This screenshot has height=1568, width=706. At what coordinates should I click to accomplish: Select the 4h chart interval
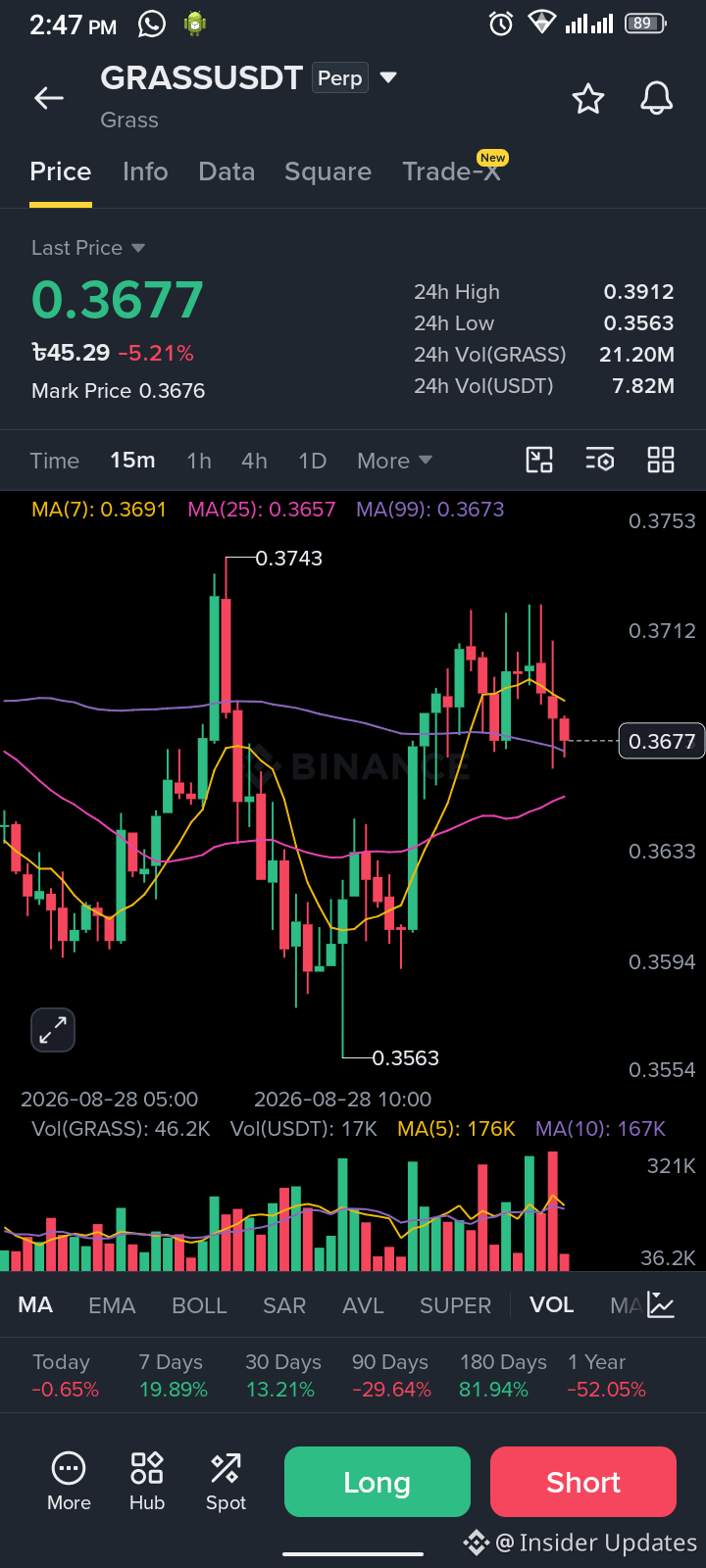(254, 461)
